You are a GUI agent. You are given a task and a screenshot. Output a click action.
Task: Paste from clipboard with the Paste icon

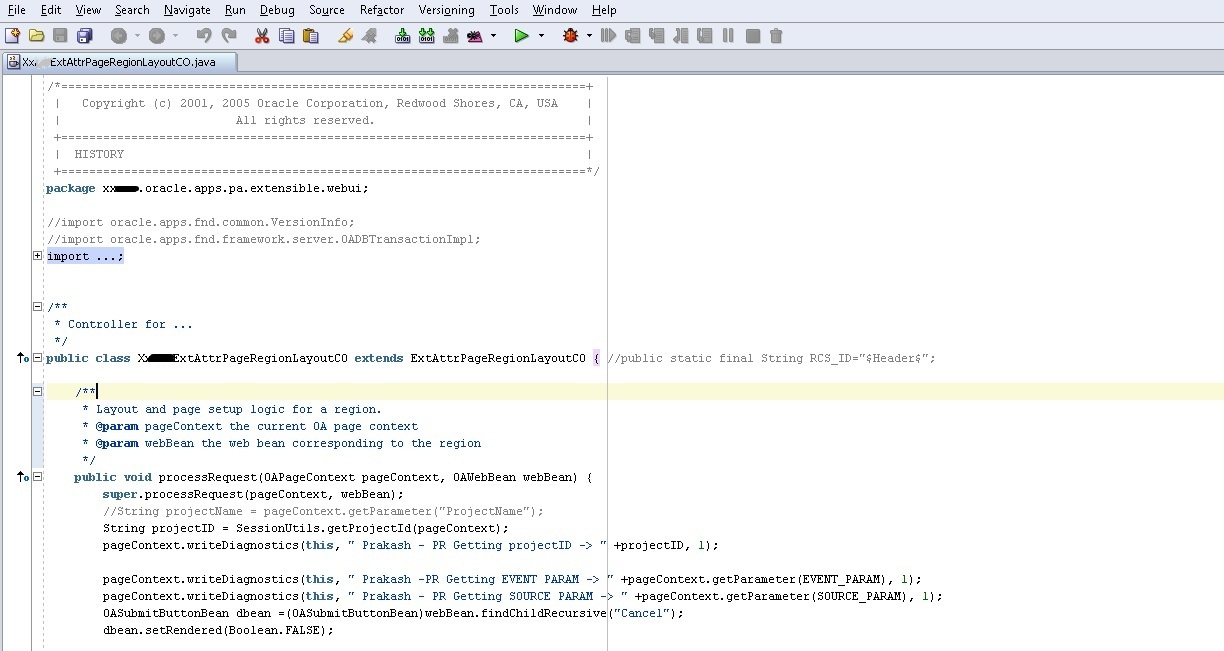point(310,36)
